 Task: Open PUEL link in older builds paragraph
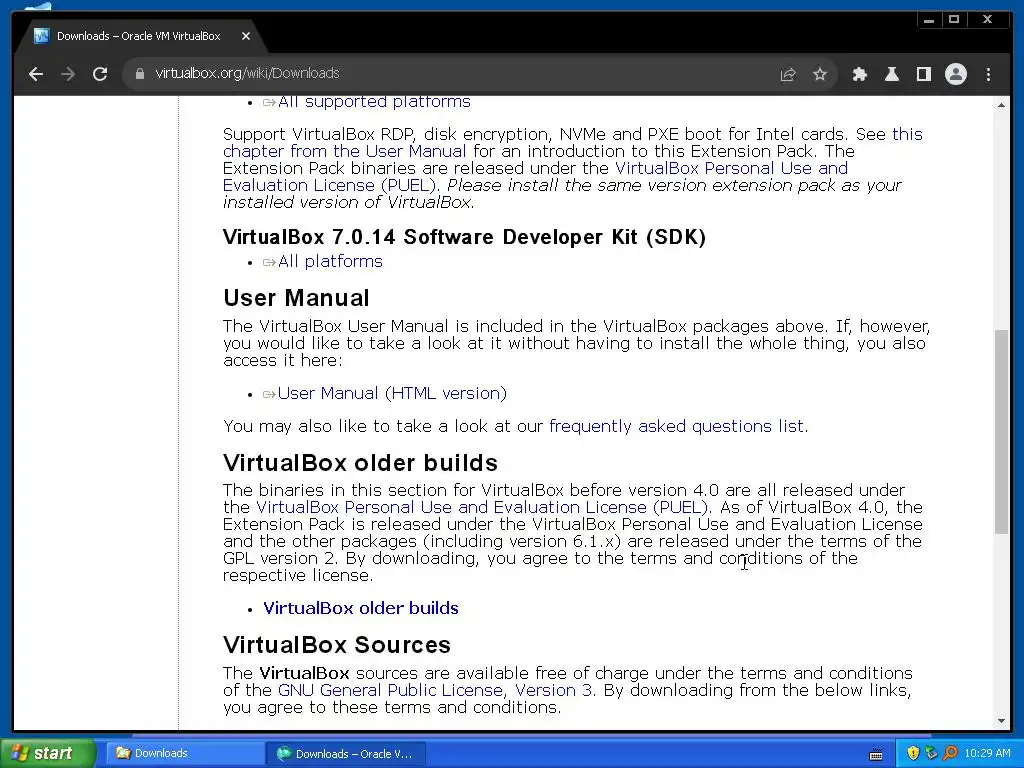pos(483,507)
